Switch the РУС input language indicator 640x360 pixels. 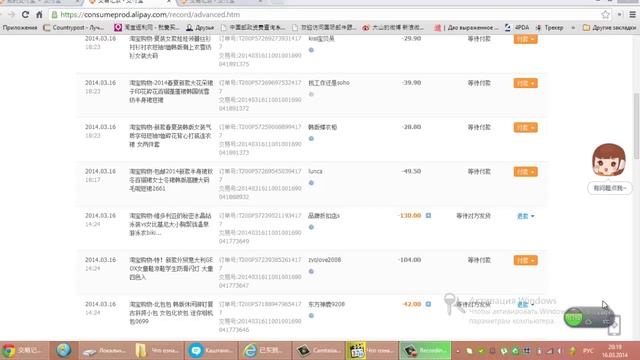[588, 351]
